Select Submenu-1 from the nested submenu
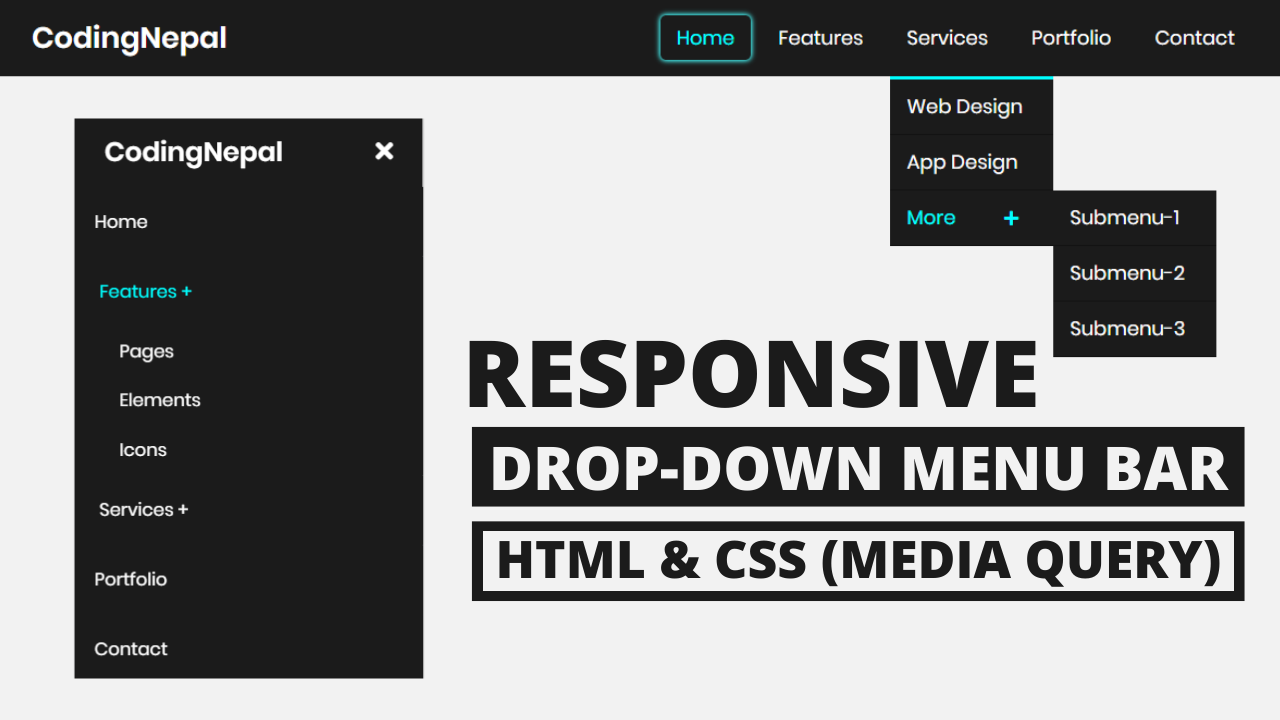 click(x=1124, y=217)
